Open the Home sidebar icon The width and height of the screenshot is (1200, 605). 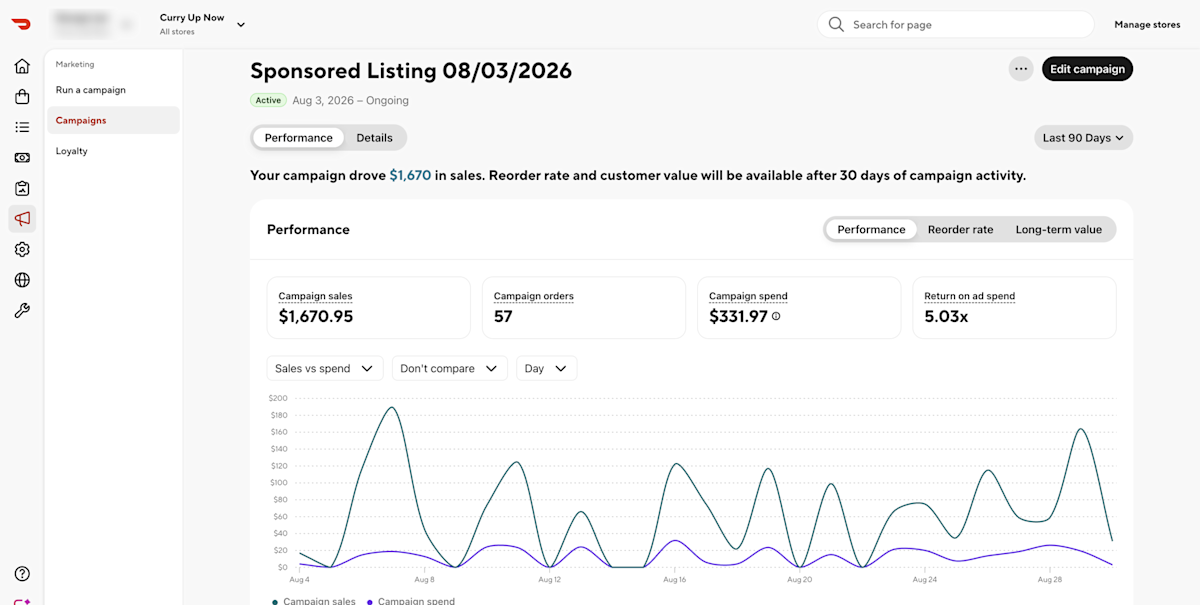tap(22, 66)
